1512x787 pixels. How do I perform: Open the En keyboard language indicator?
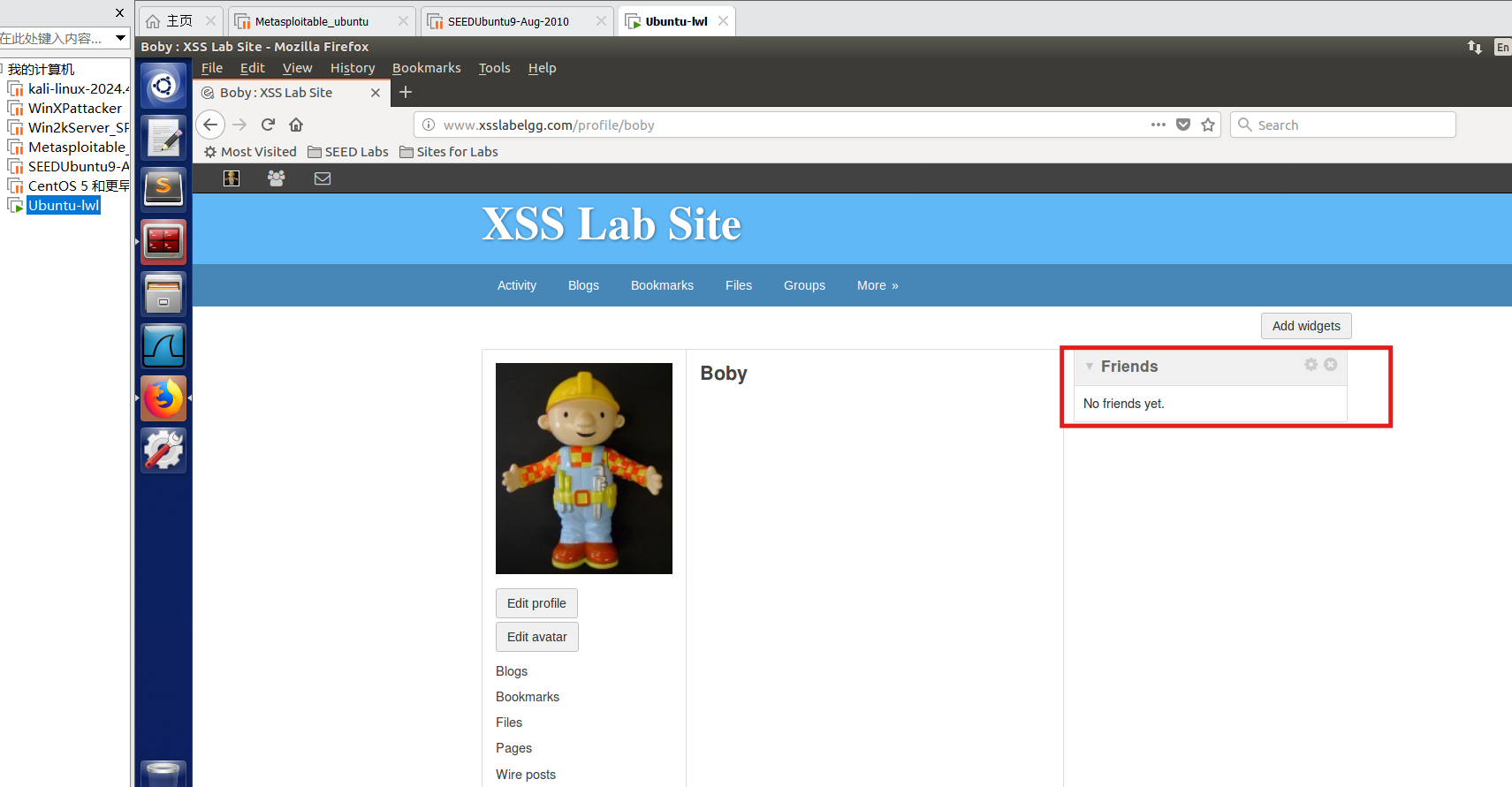click(1502, 47)
